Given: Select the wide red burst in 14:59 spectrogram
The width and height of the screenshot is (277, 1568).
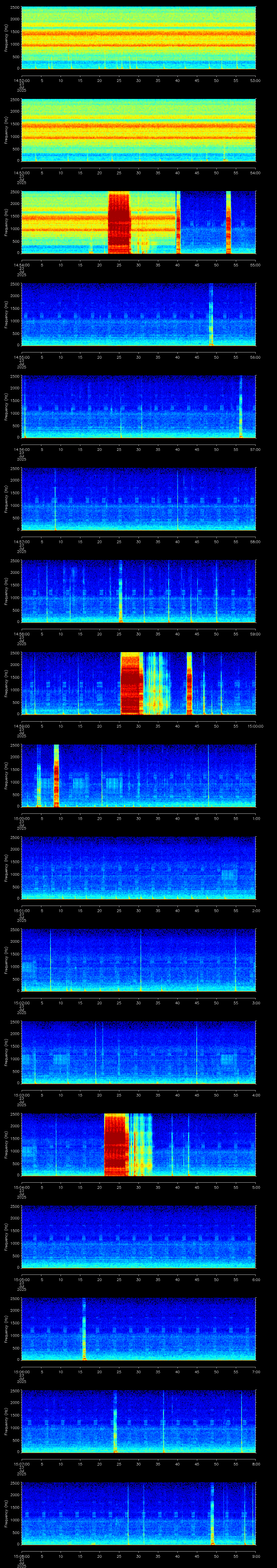Looking at the screenshot, I should coord(131,683).
